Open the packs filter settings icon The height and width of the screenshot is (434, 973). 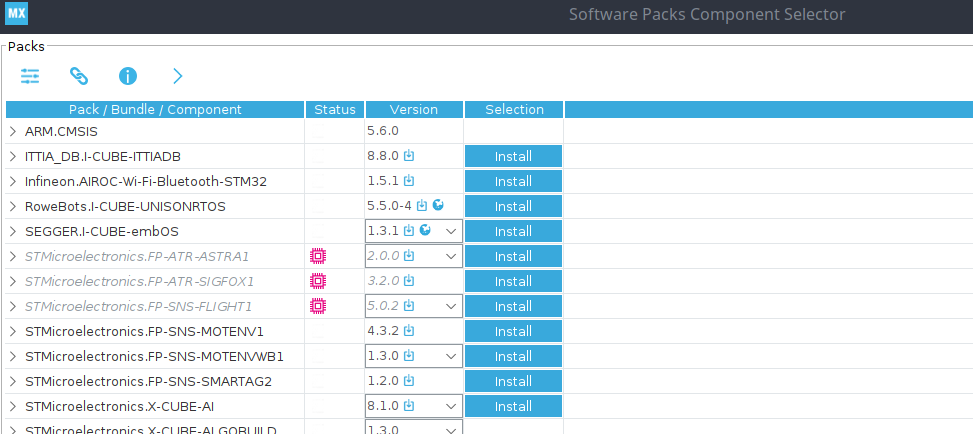point(30,76)
